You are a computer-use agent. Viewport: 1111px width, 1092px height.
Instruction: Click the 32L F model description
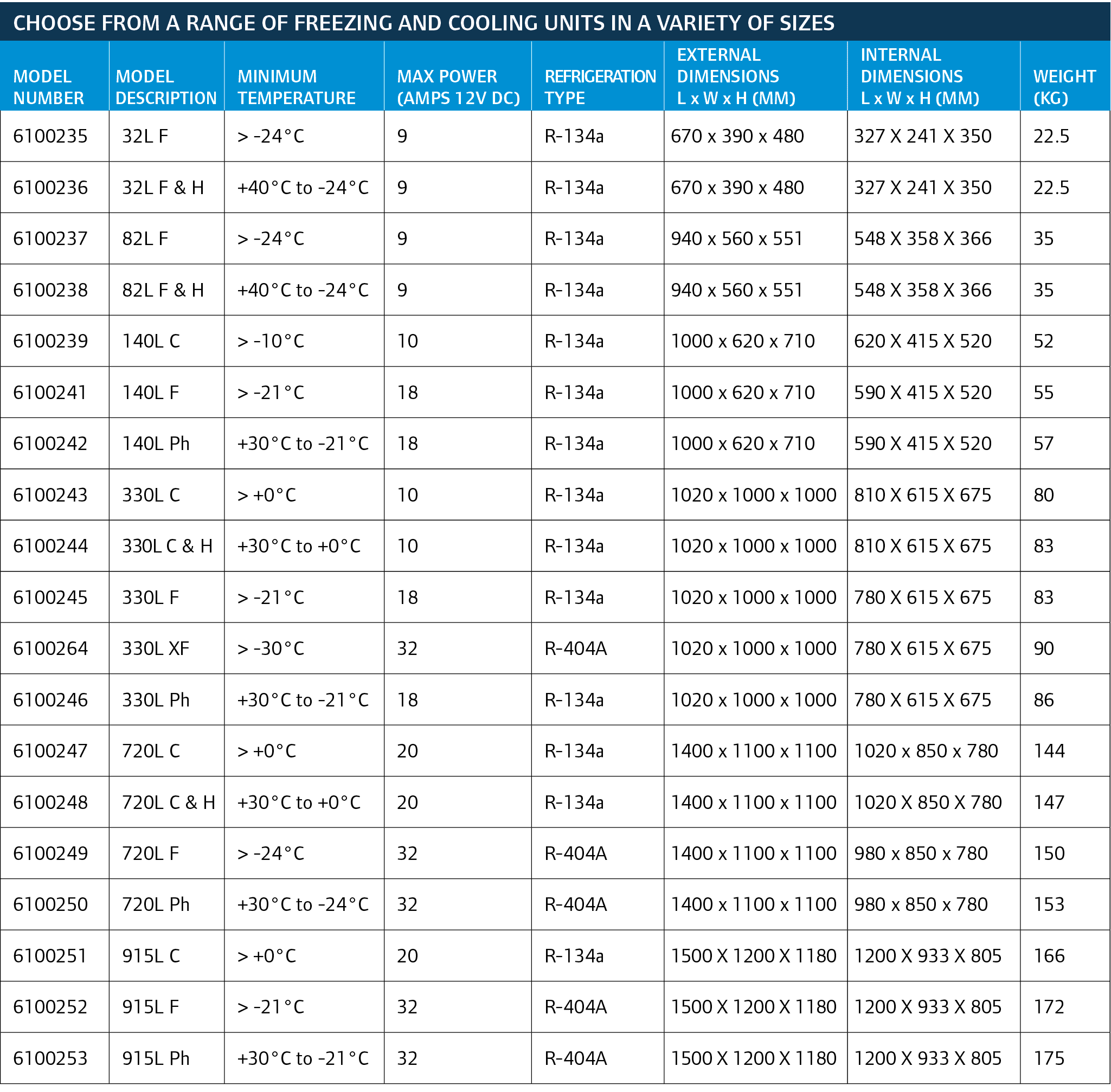(145, 136)
